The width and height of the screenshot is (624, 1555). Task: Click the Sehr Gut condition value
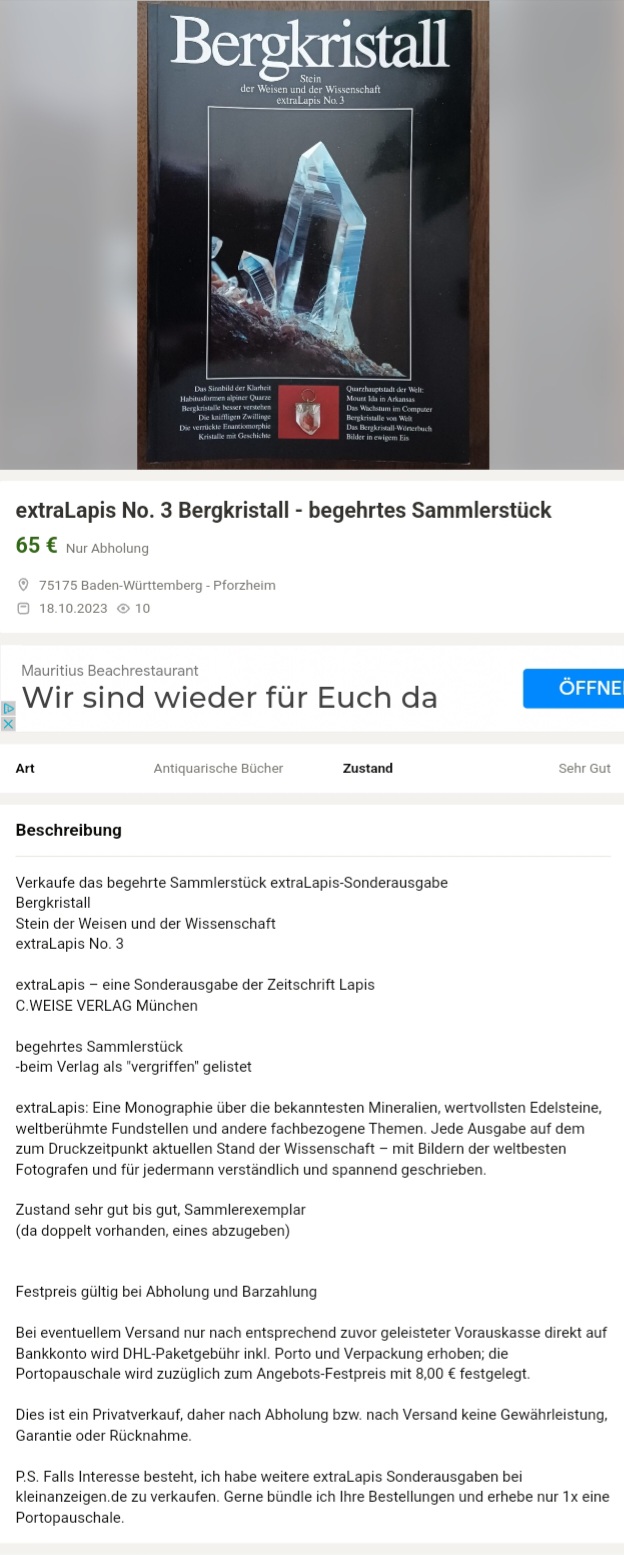click(x=584, y=768)
